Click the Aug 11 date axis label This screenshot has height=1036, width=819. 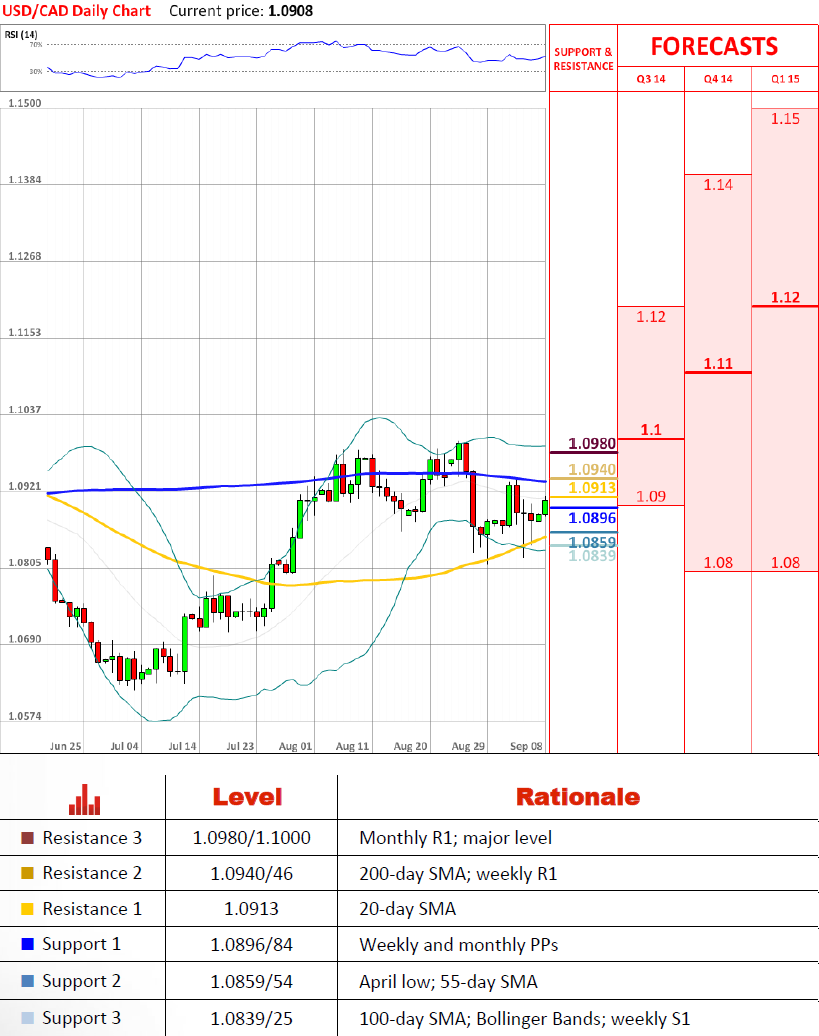(x=353, y=746)
